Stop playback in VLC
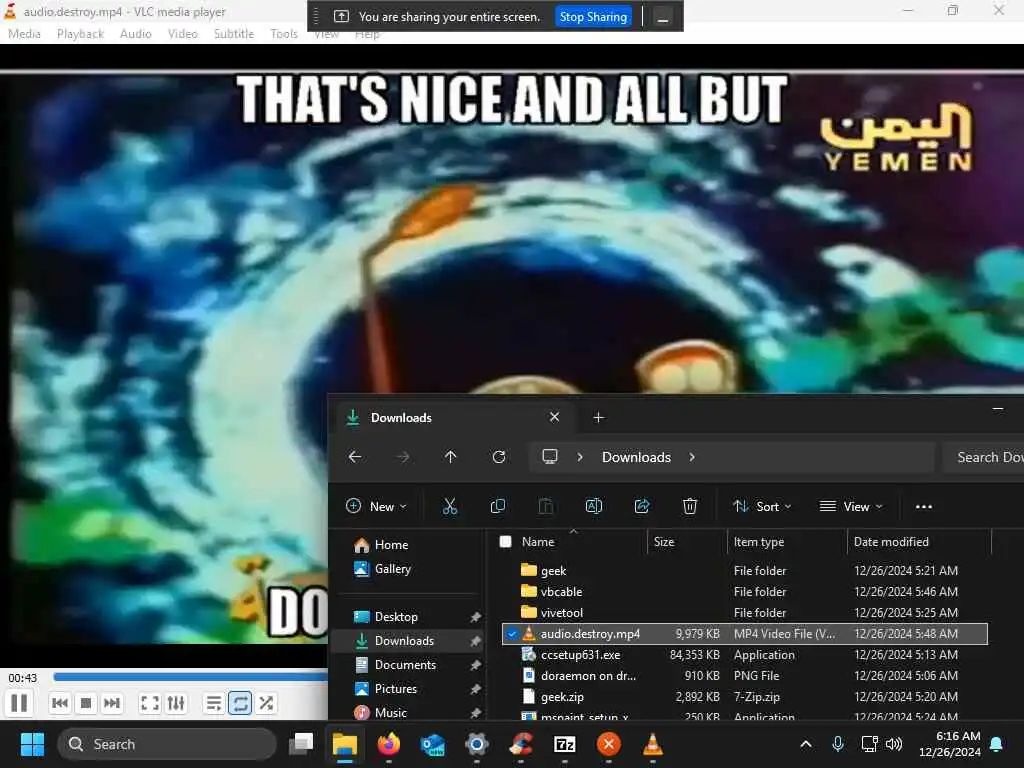Image resolution: width=1024 pixels, height=768 pixels. tap(86, 703)
